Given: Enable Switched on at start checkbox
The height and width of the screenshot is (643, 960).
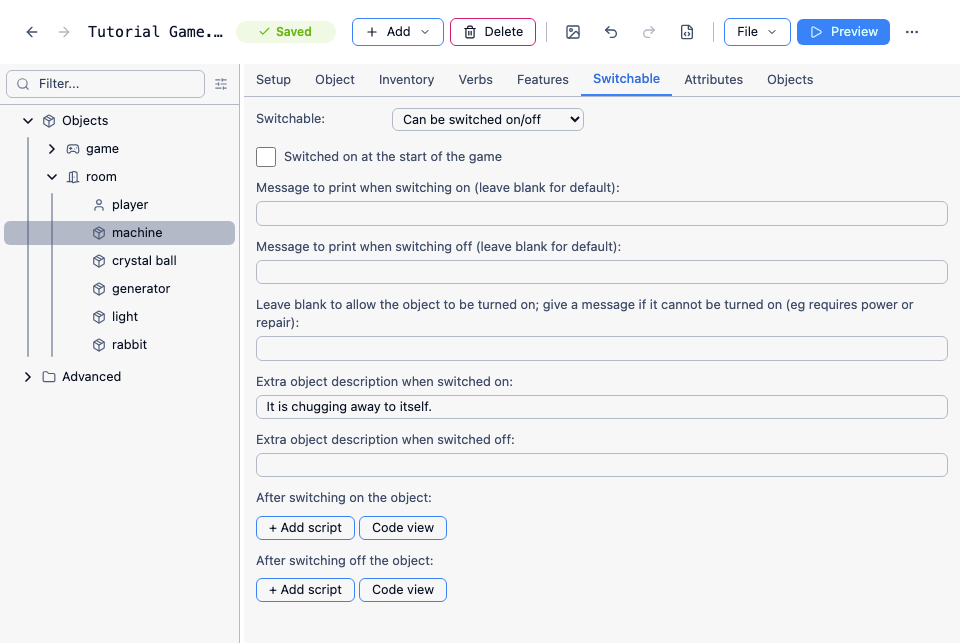Looking at the screenshot, I should (x=266, y=157).
